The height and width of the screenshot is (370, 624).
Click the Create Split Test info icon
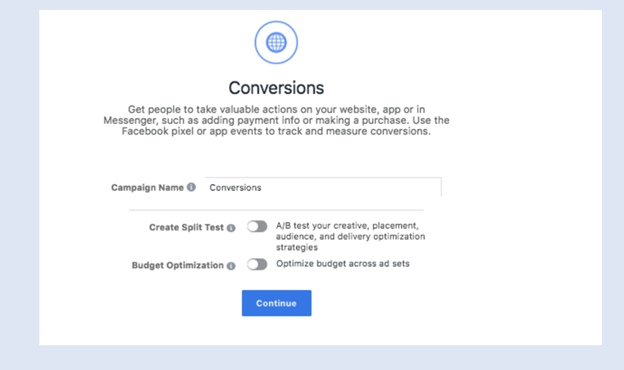(231, 228)
